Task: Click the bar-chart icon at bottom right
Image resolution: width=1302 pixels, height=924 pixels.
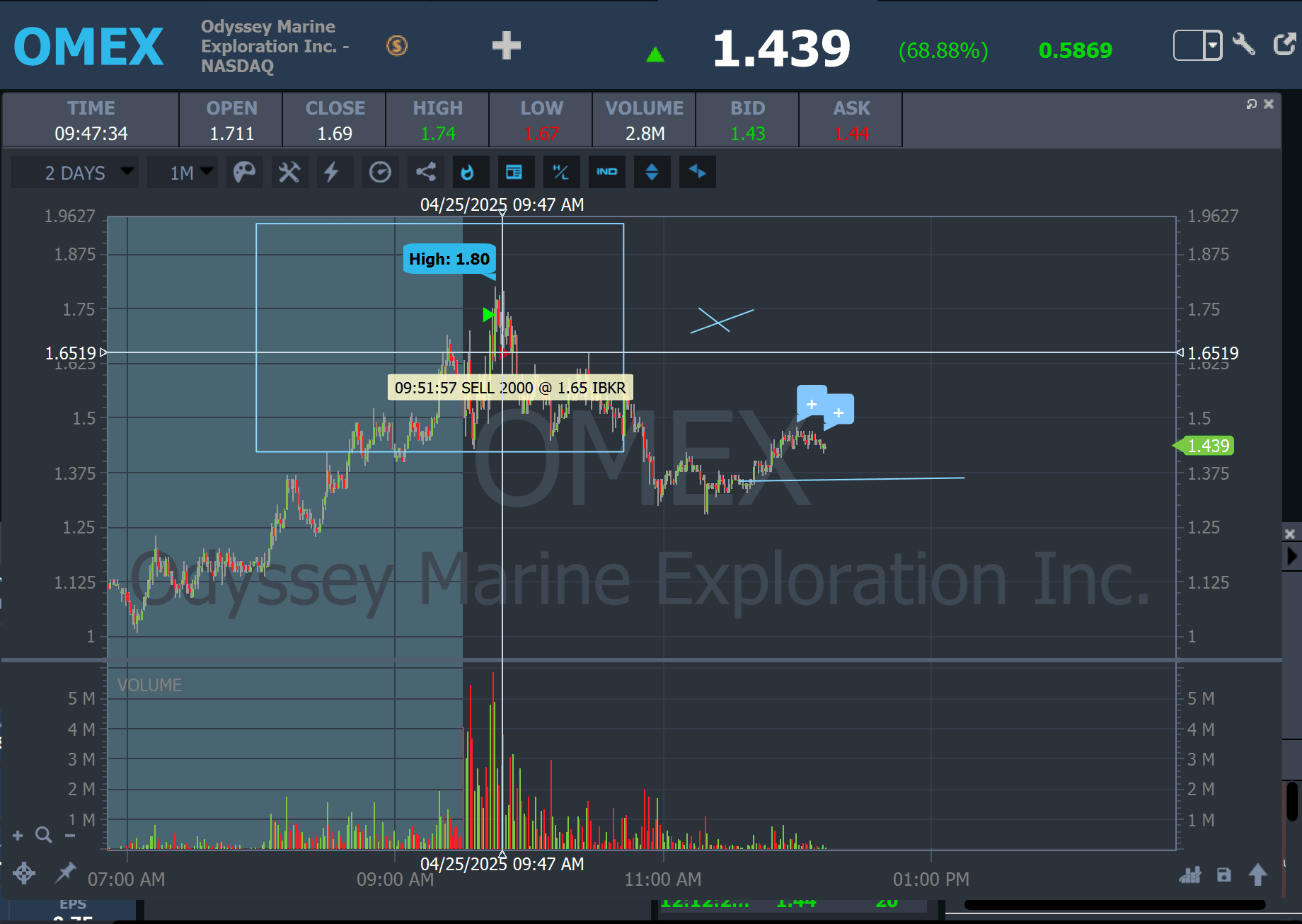Action: point(1190,875)
